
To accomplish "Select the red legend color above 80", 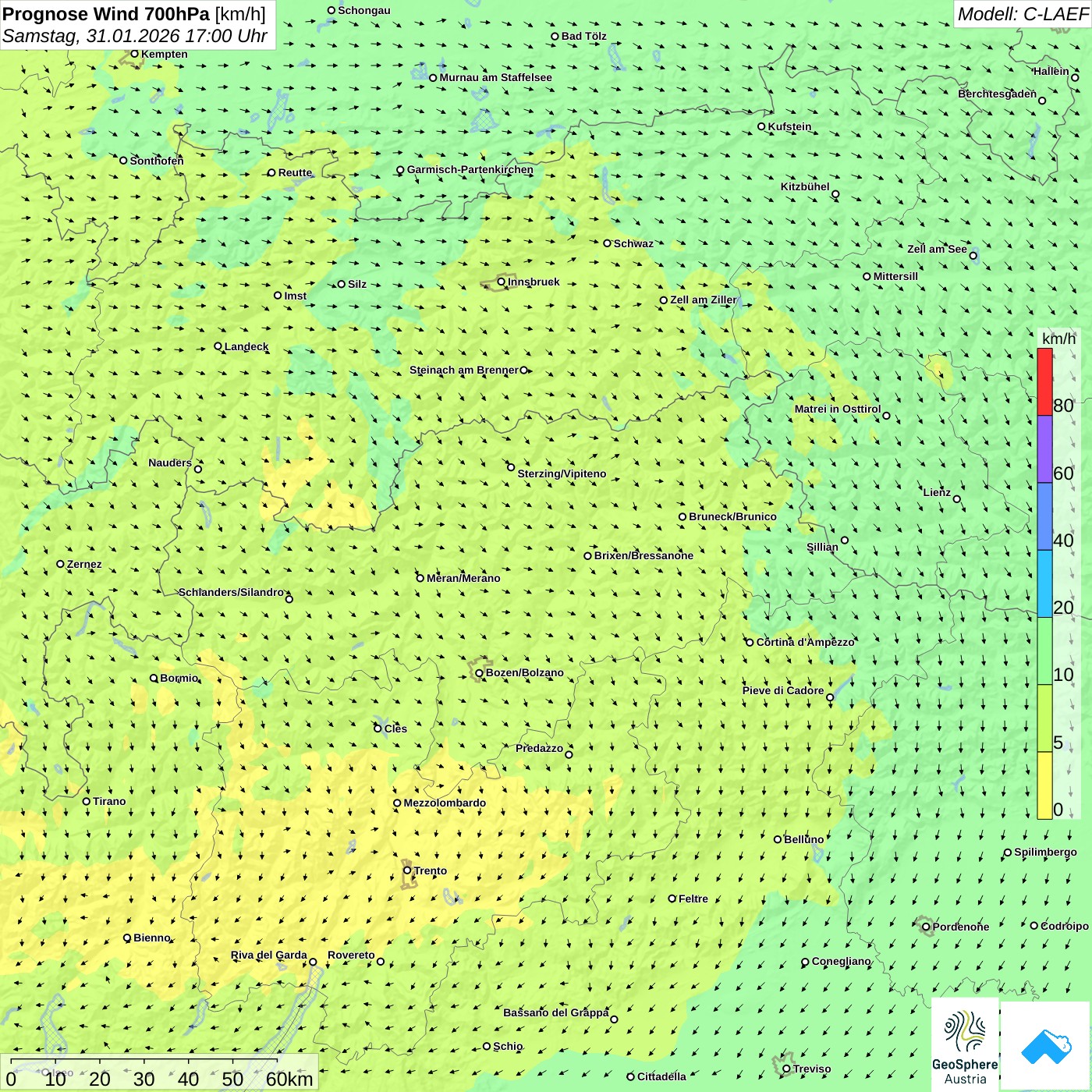I will pos(1044,381).
